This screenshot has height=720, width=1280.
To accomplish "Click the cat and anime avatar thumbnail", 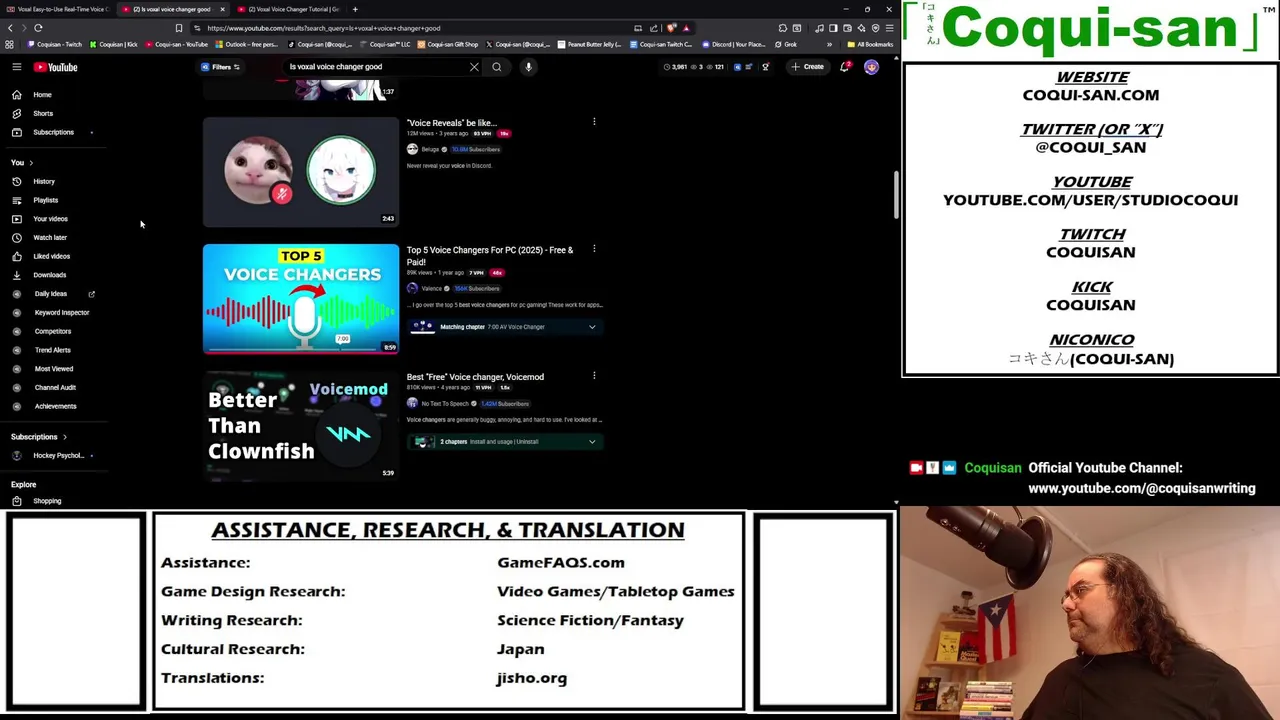I will click(301, 172).
